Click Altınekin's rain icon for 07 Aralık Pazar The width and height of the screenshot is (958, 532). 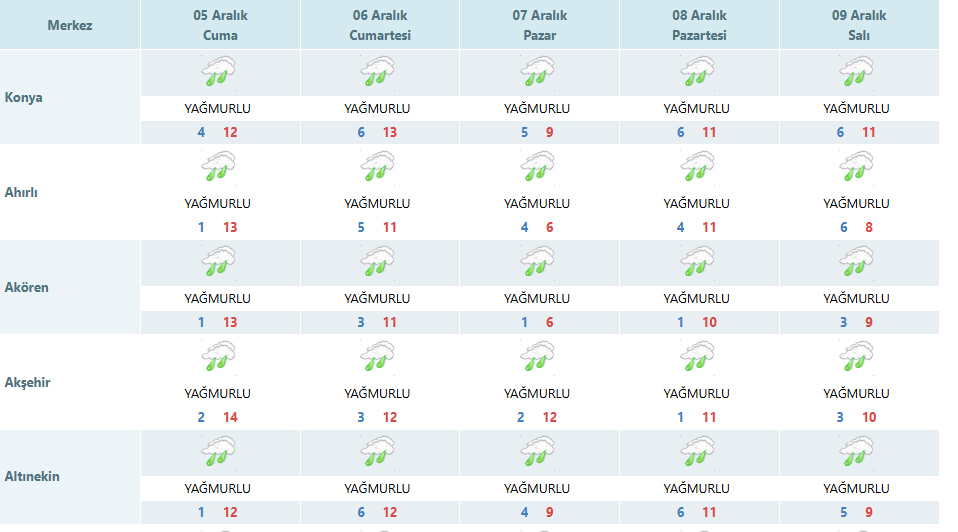pos(537,452)
